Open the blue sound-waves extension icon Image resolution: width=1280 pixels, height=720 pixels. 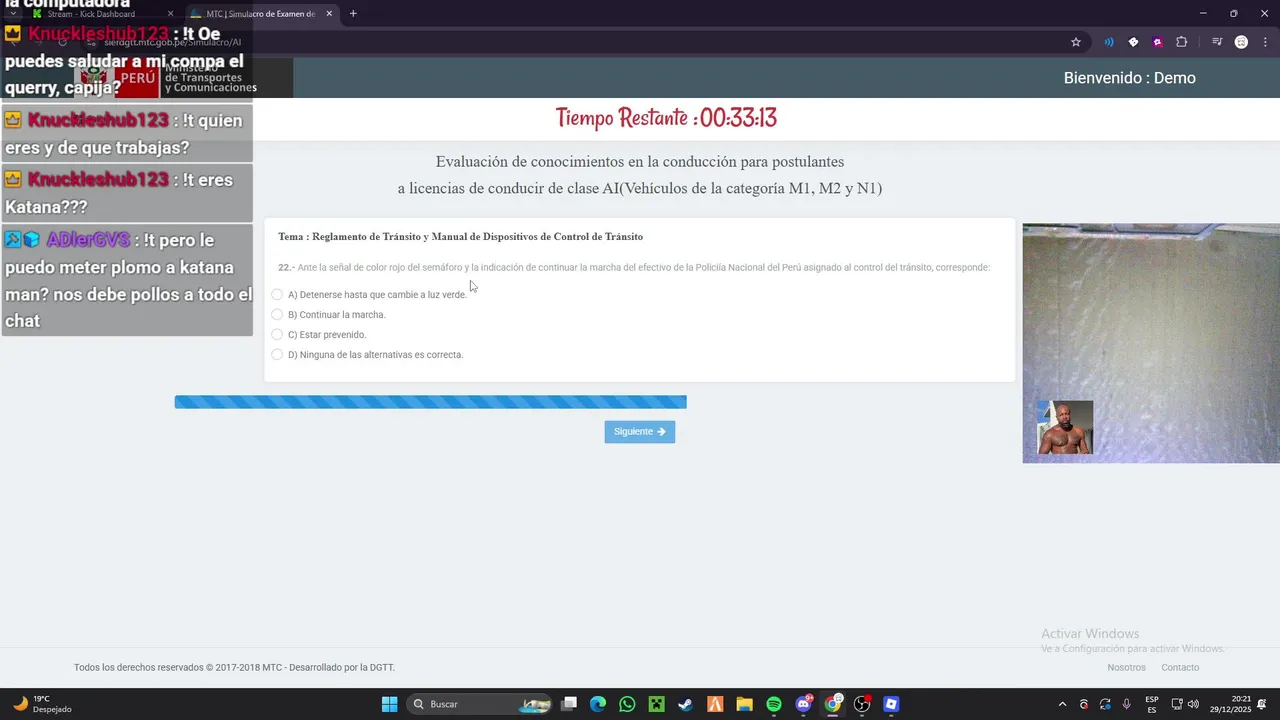(1109, 42)
